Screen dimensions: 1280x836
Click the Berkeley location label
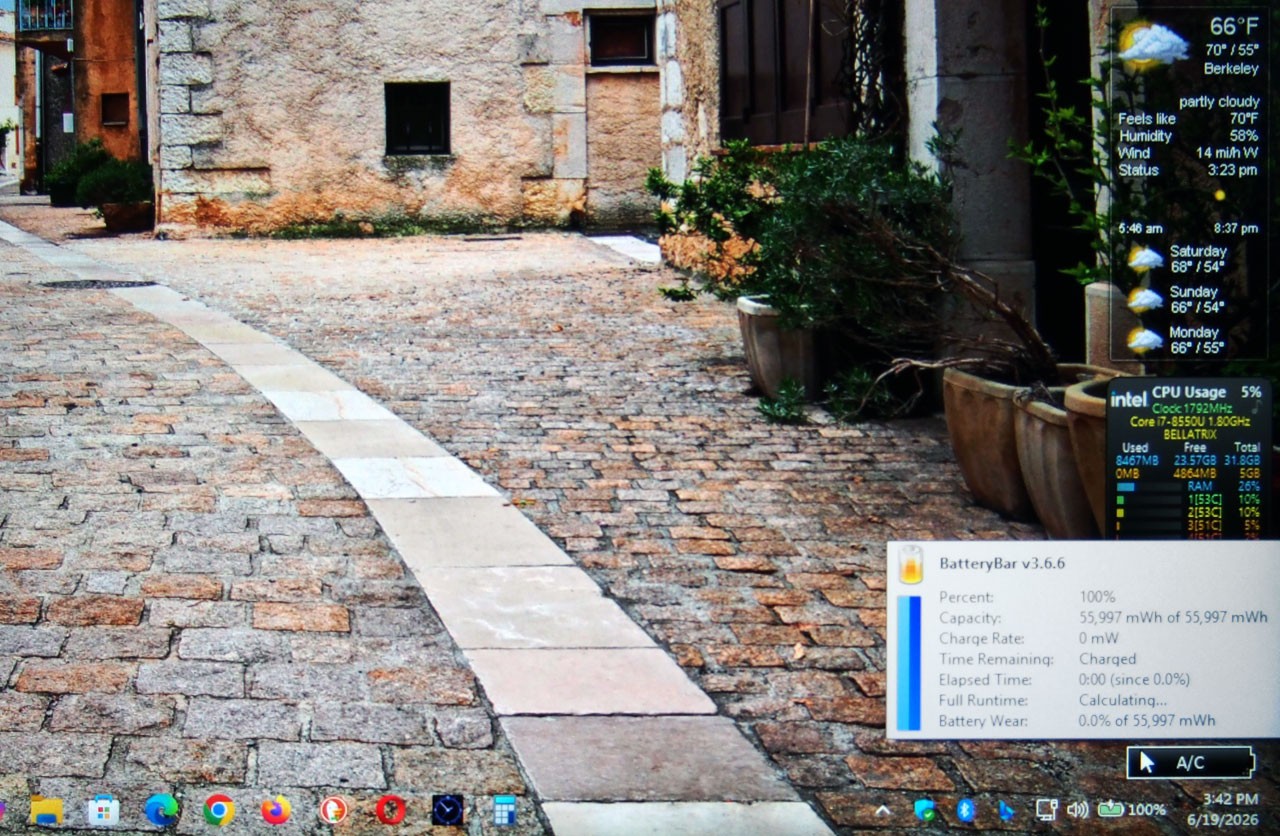1231,69
